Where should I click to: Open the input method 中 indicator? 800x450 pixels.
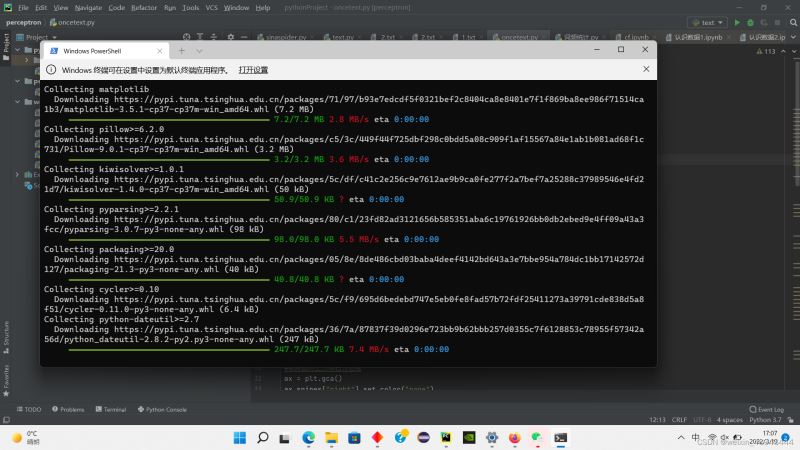(x=695, y=438)
